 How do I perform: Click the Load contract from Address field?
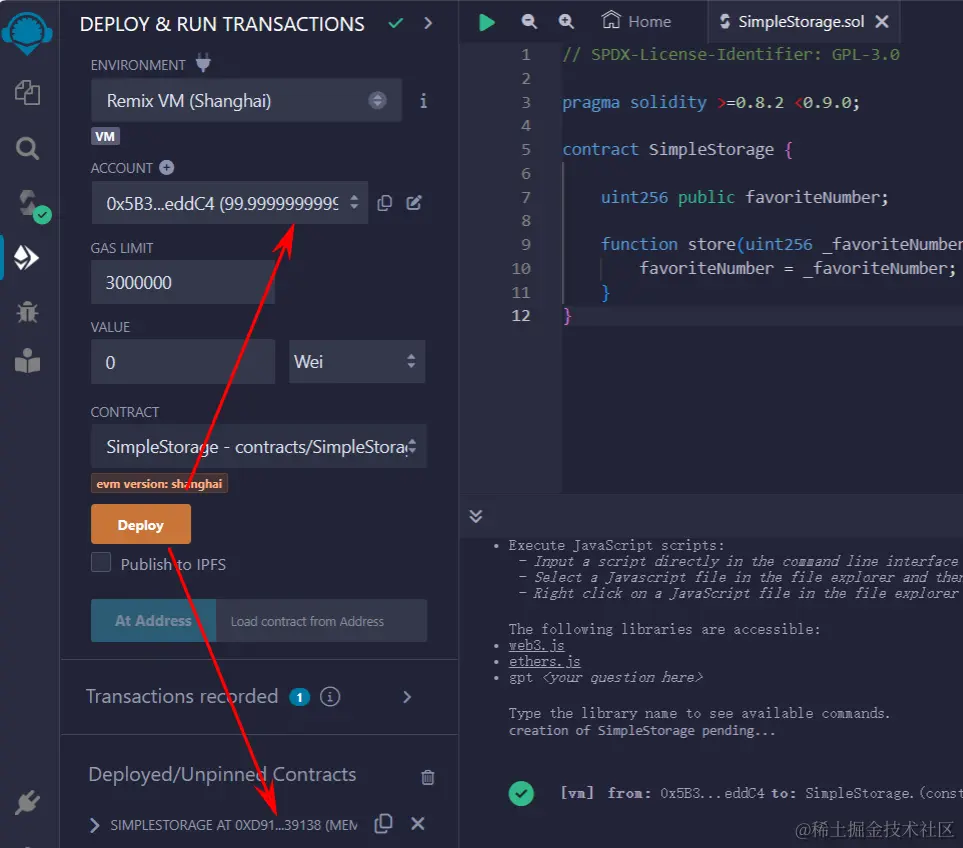(x=321, y=621)
